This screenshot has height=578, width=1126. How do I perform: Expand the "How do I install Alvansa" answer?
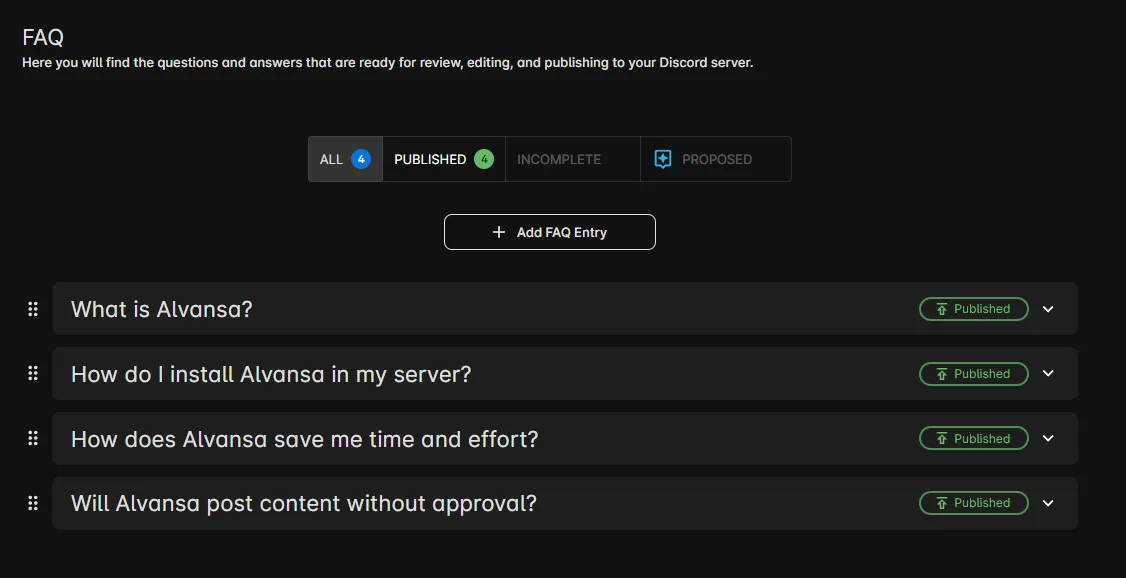1048,374
